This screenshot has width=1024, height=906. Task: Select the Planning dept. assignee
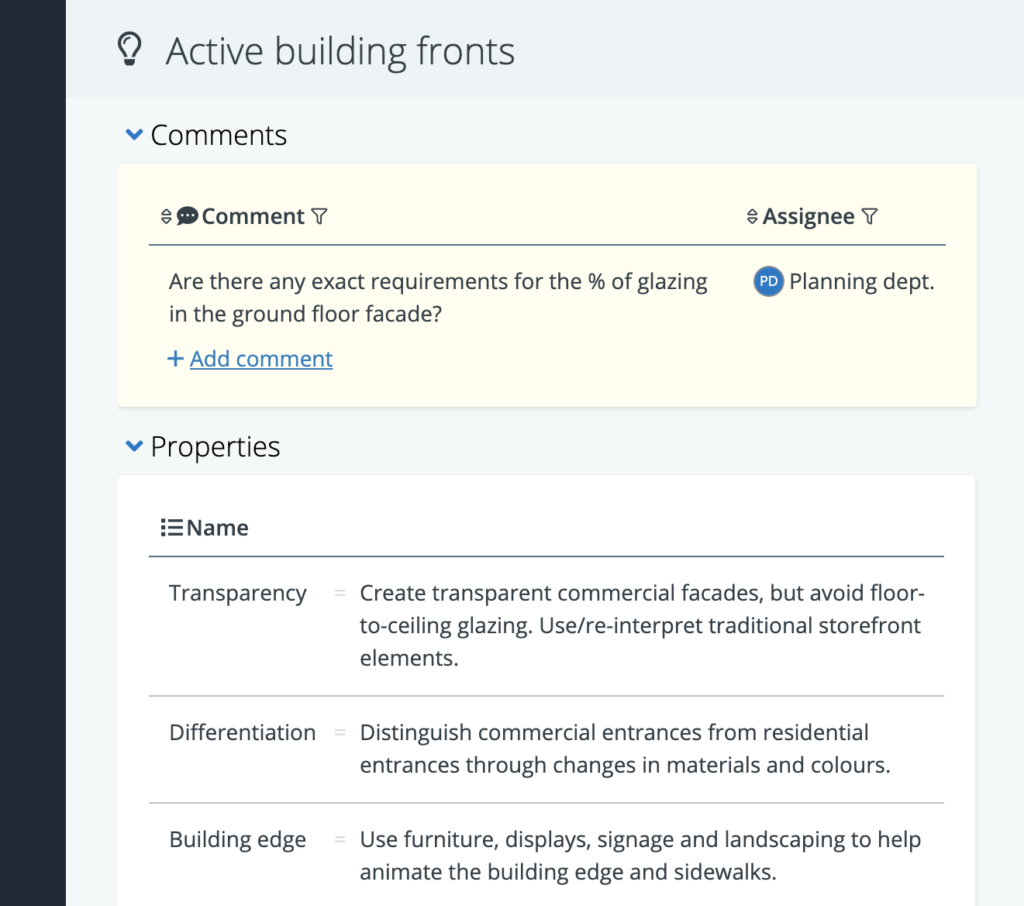861,282
